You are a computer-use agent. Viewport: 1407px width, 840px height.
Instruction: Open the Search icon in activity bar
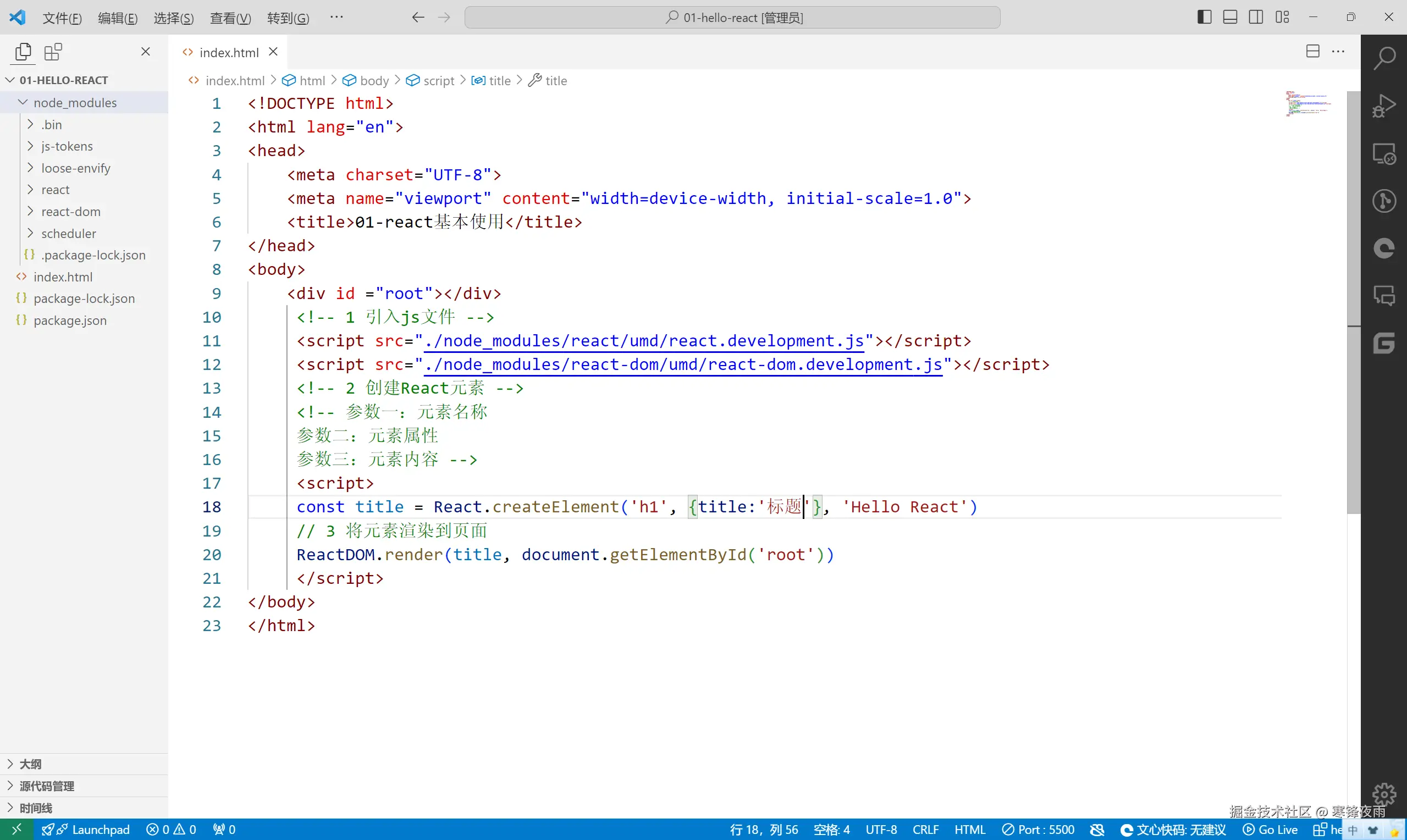coord(1384,58)
